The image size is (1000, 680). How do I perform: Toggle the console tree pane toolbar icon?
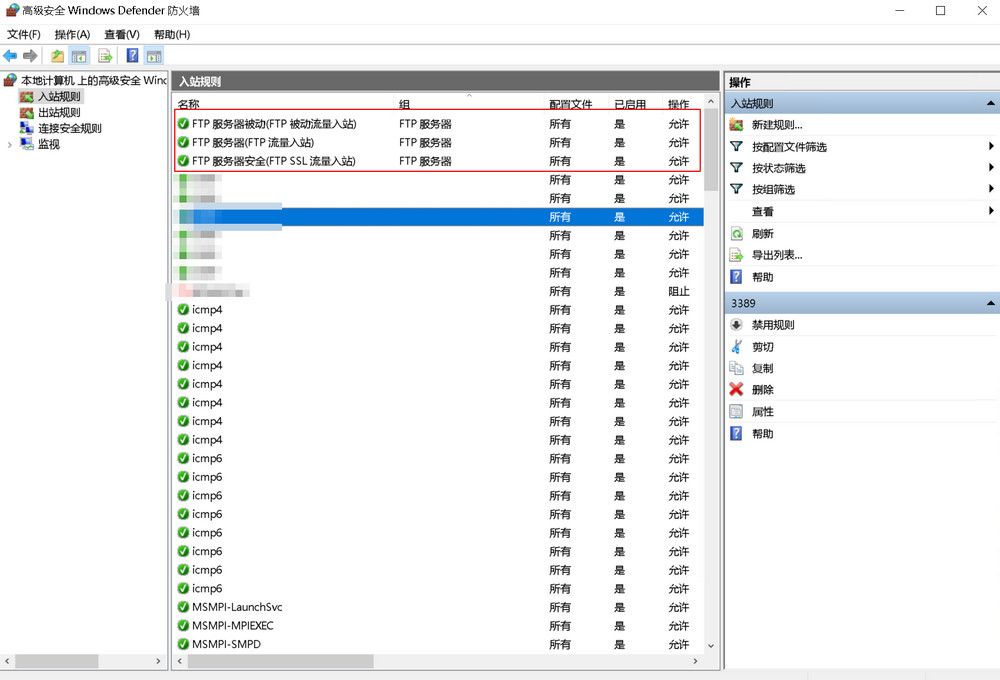click(x=79, y=56)
